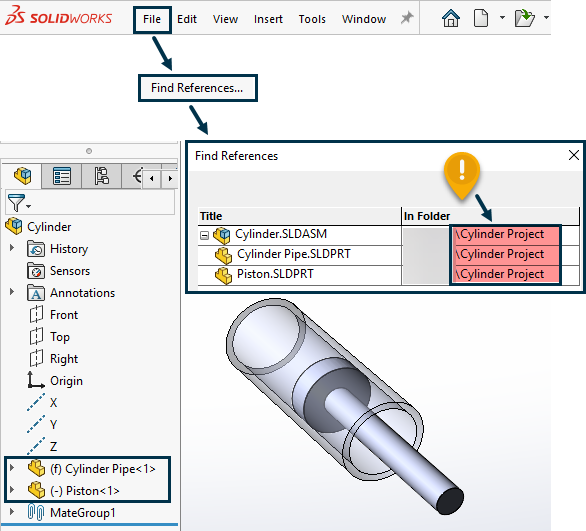Select the Front plane in the tree
Image resolution: width=586 pixels, height=531 pixels.
point(64,315)
